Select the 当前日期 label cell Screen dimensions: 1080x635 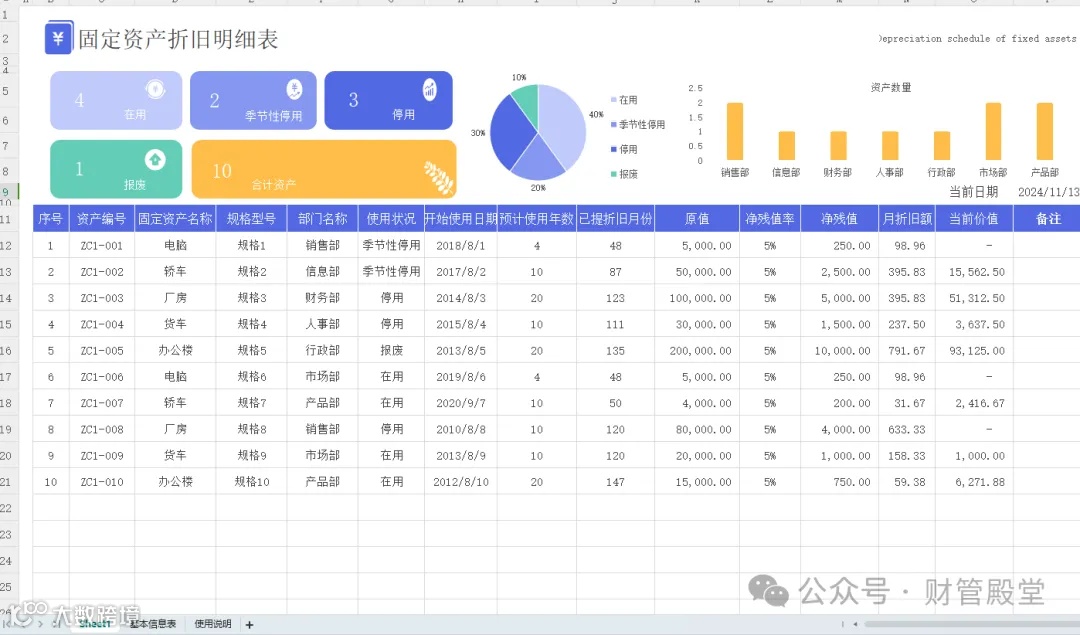(x=974, y=192)
